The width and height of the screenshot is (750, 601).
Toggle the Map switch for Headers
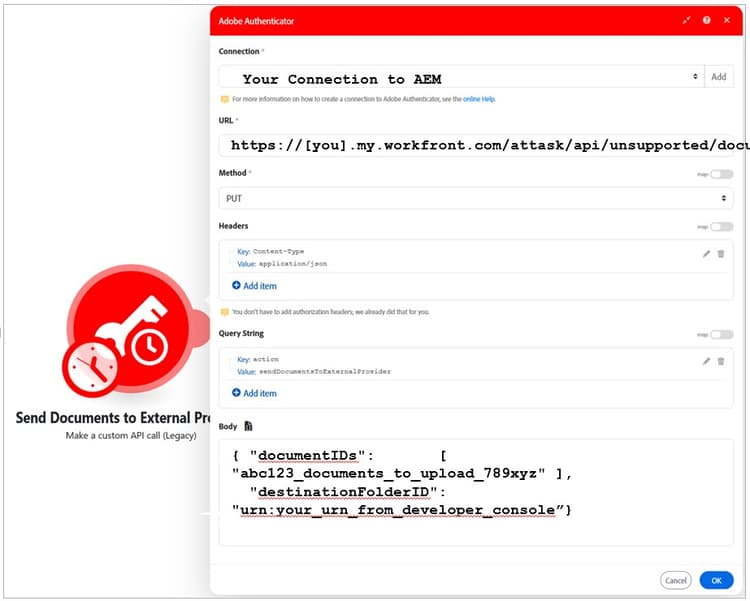tap(721, 227)
